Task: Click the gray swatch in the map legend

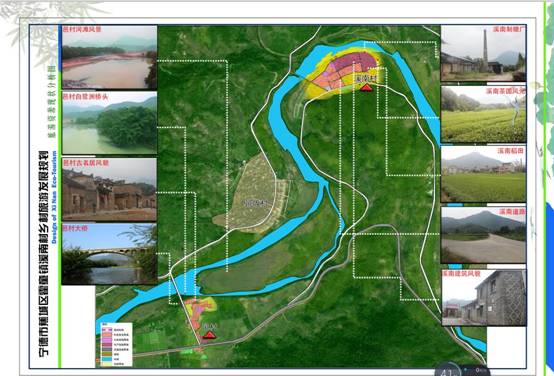Action: [x=107, y=349]
